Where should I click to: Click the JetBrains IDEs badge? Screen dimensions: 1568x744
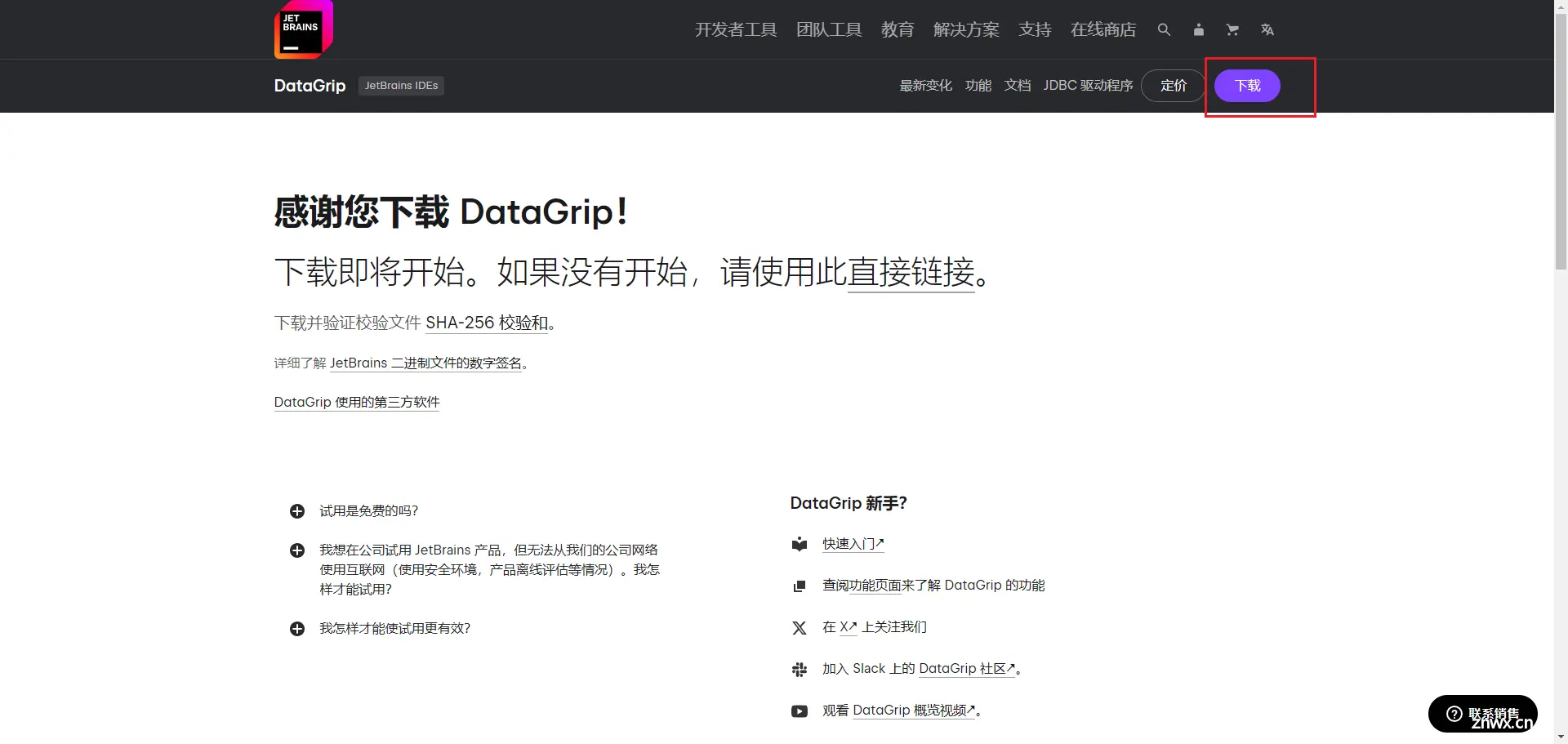coord(401,86)
